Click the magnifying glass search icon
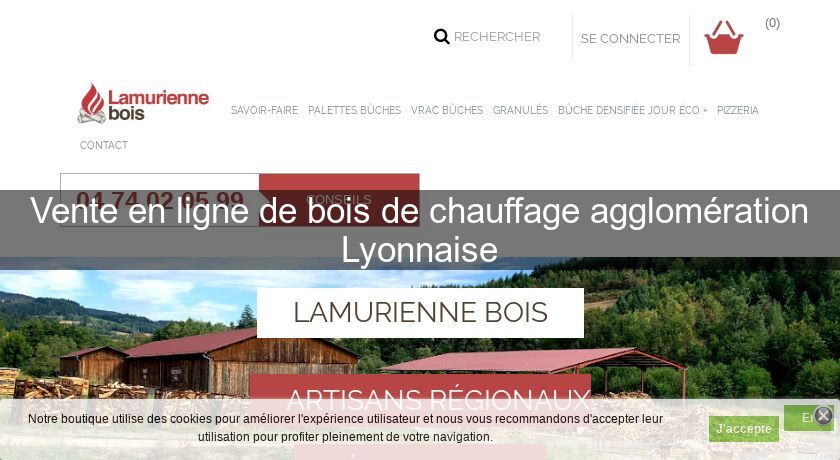 [441, 37]
